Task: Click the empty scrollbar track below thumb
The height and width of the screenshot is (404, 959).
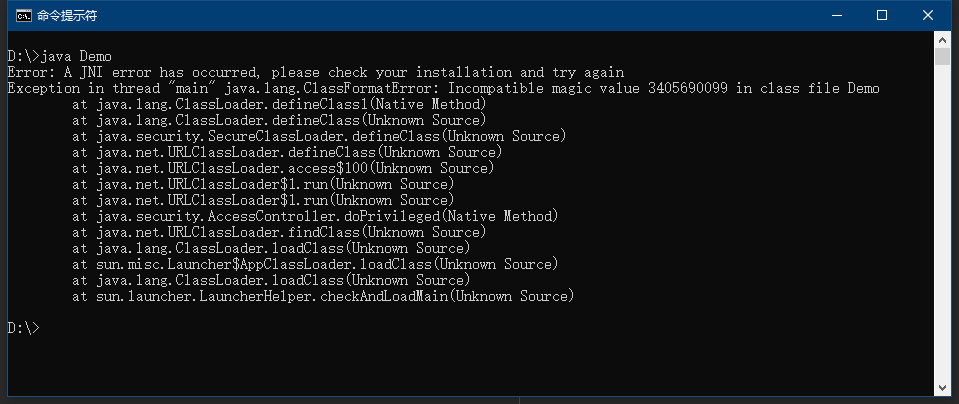Action: tap(942, 222)
